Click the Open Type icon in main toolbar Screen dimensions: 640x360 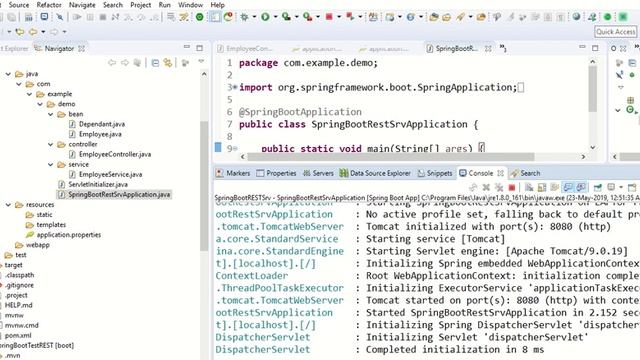pos(434,17)
